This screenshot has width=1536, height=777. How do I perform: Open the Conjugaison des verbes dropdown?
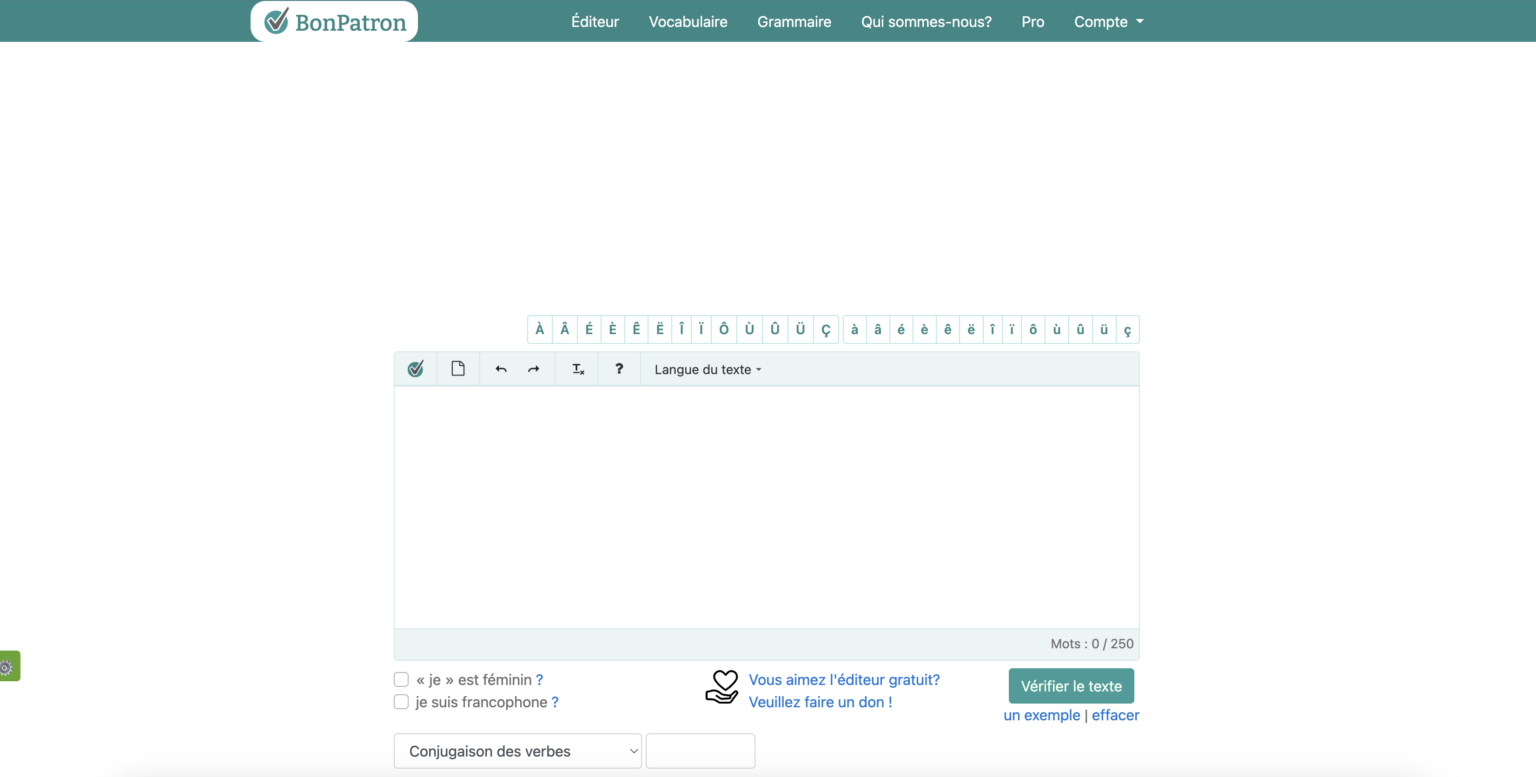[518, 751]
